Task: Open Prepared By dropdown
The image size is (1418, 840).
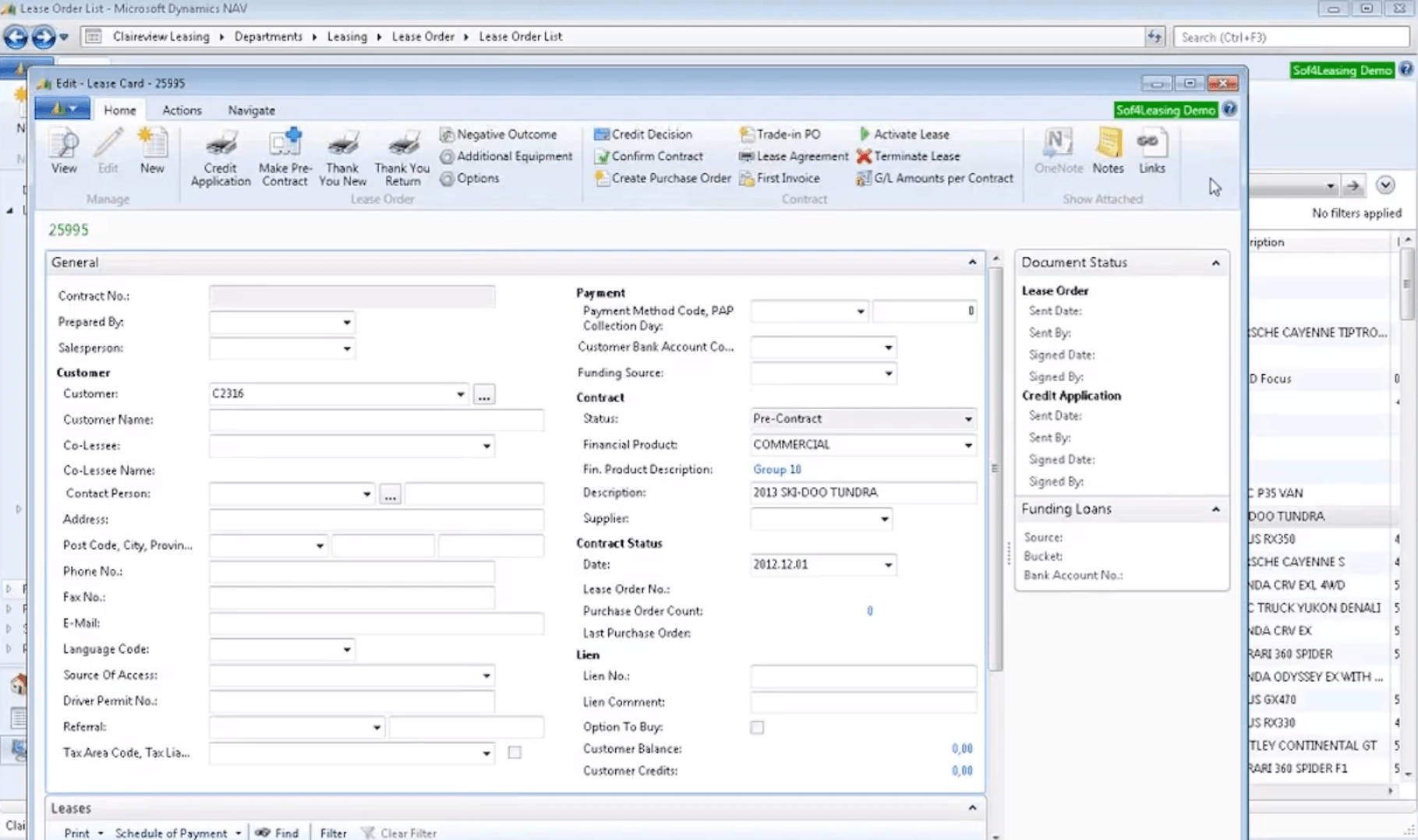Action: point(347,323)
